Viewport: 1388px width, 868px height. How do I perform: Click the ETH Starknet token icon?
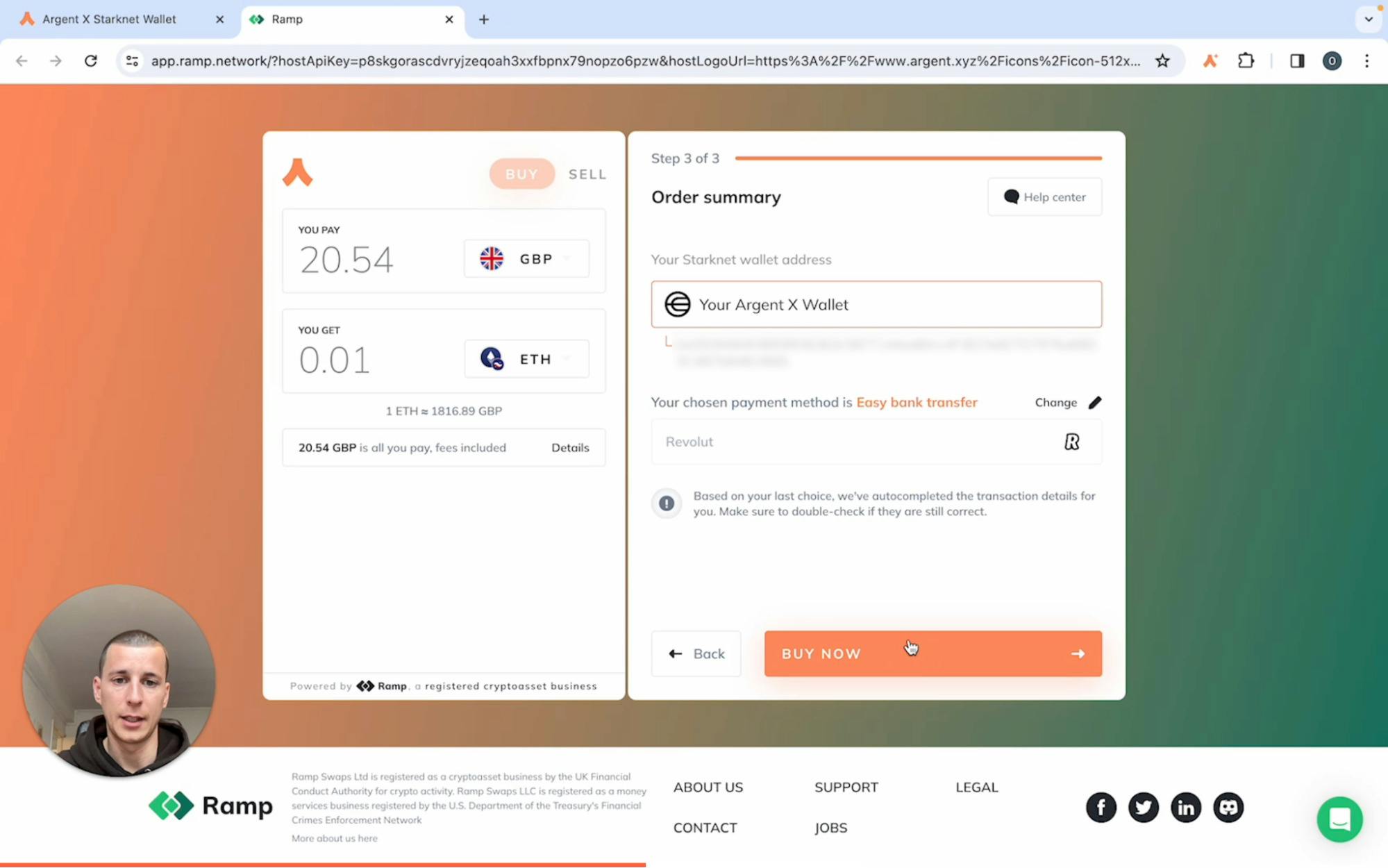pos(492,359)
